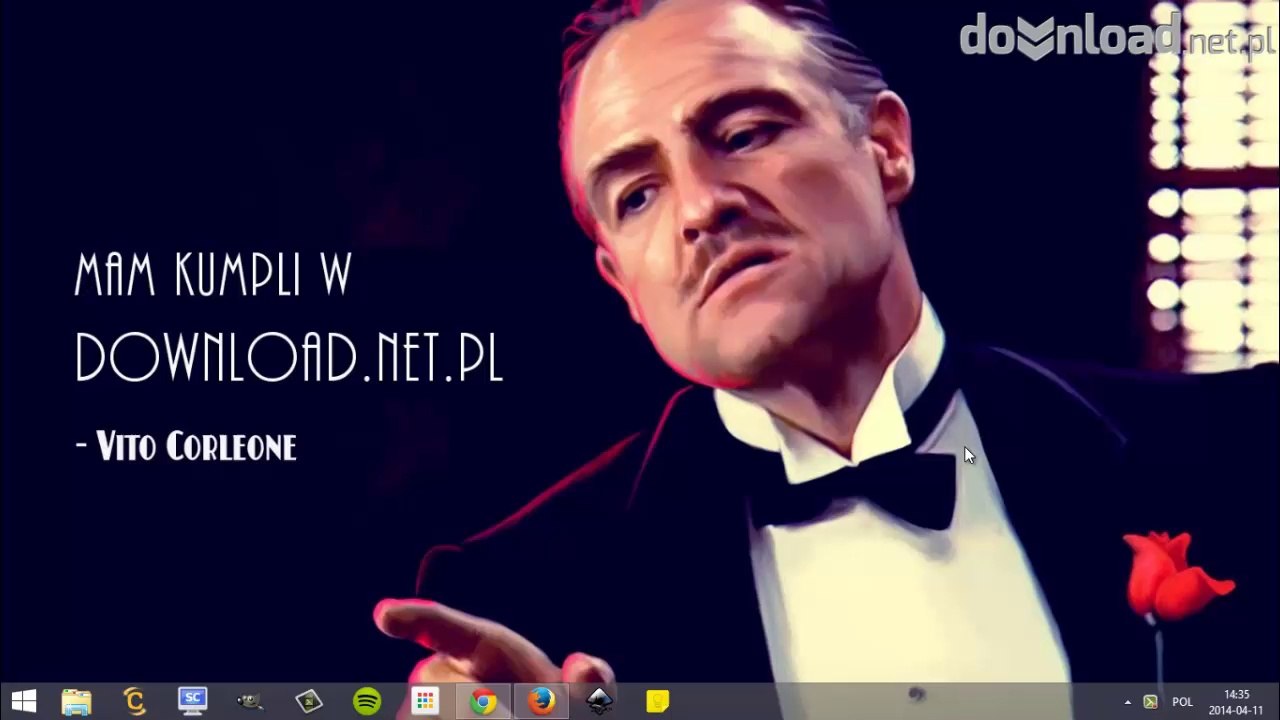Show hidden notification tray icons
The width and height of the screenshot is (1280, 720).
[1128, 702]
